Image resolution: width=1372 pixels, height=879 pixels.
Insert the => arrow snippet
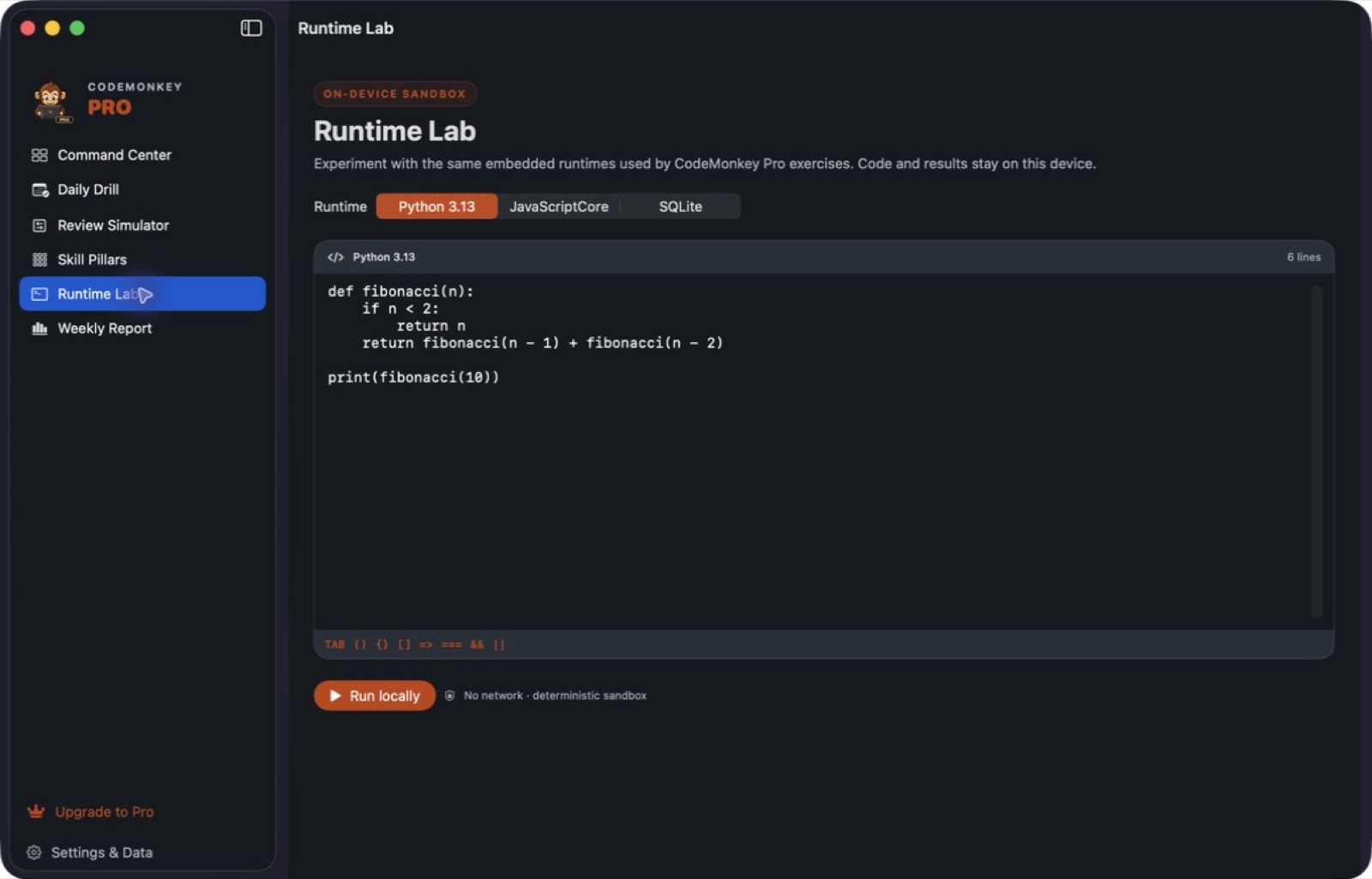click(426, 645)
